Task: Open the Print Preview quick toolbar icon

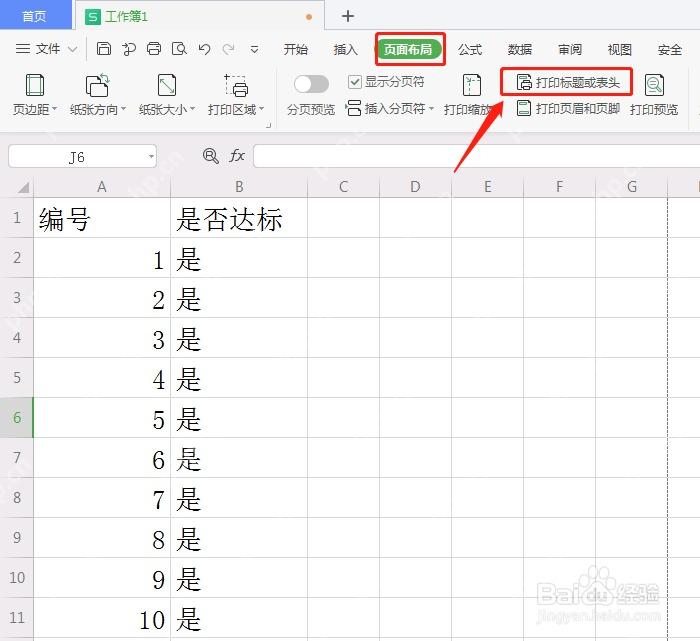Action: [x=179, y=48]
